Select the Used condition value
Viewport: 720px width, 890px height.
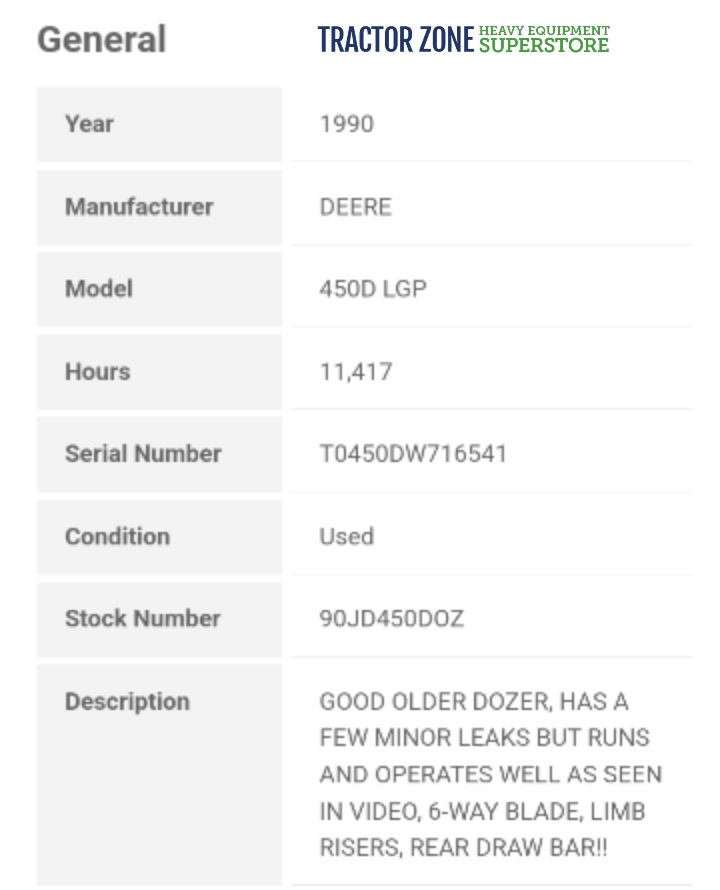pos(346,536)
